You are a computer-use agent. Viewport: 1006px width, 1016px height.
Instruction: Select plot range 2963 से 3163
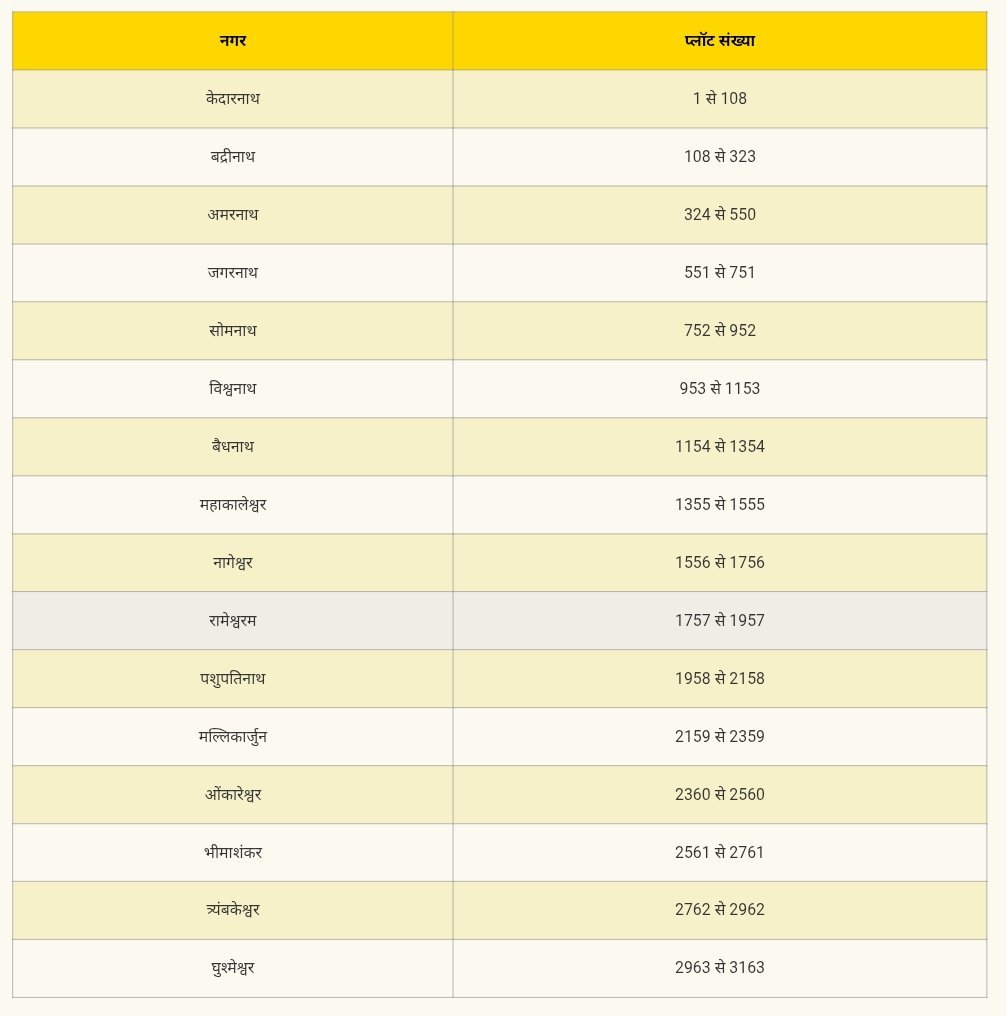pyautogui.click(x=720, y=968)
